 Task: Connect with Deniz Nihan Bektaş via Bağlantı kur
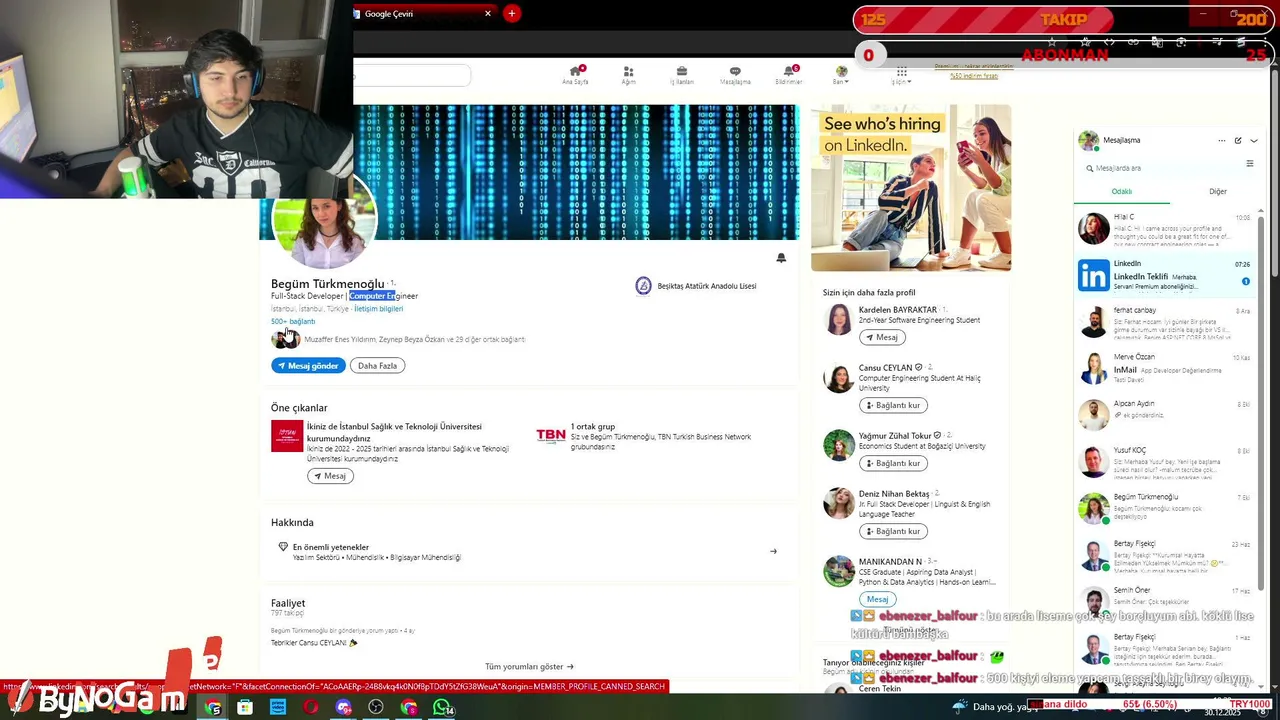[893, 531]
